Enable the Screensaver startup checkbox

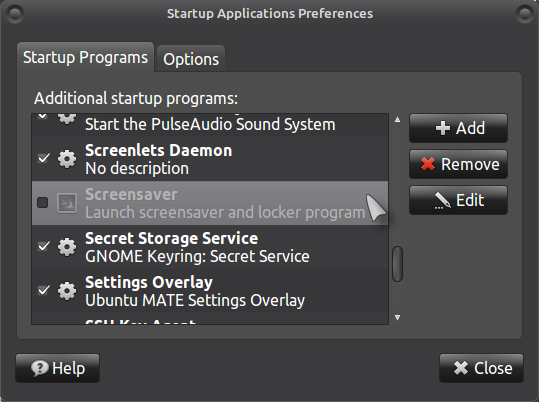tap(43, 203)
